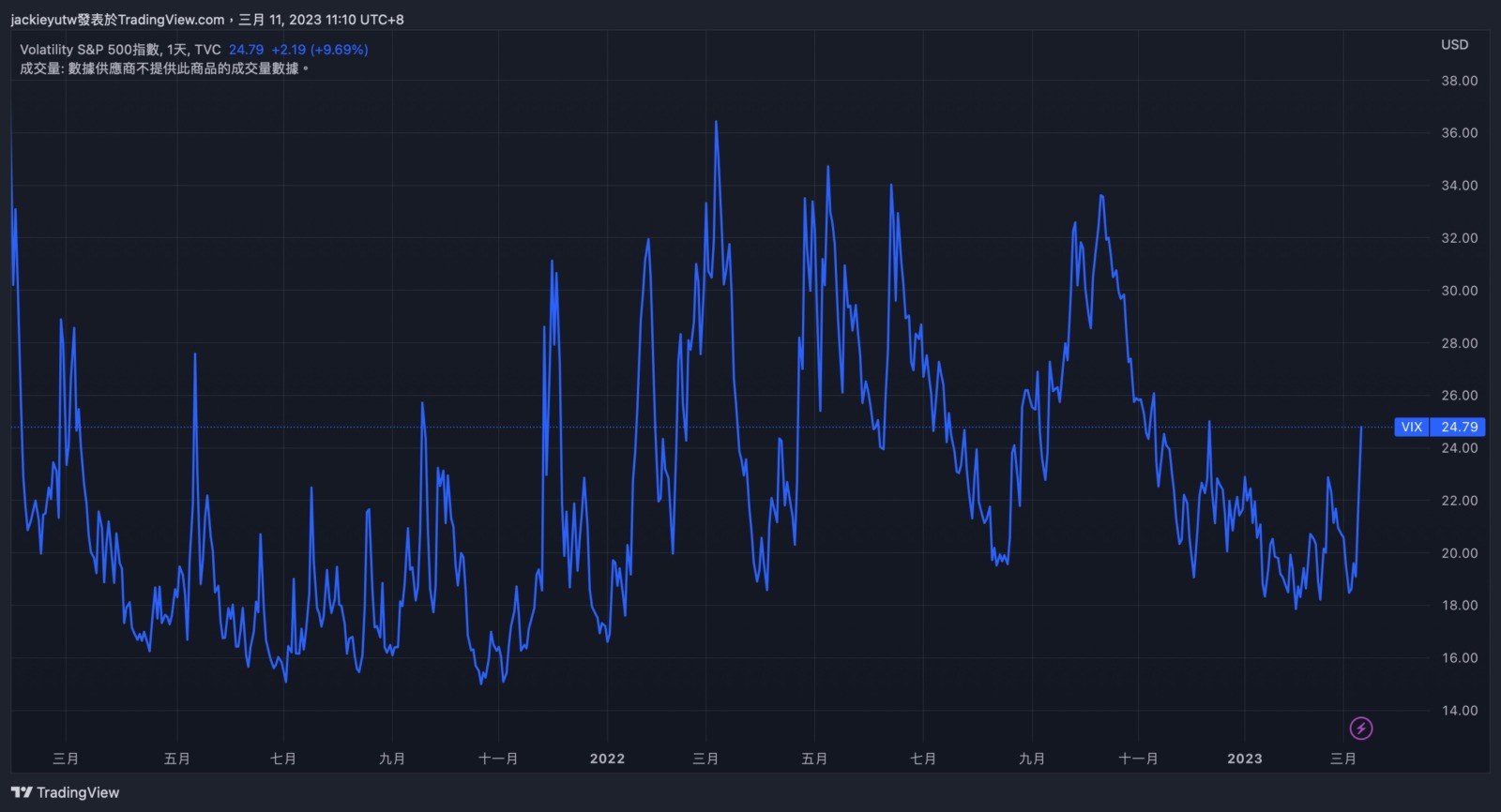Click the 38.00 price axis label
Viewport: 1501px width, 812px height.
click(x=1459, y=81)
